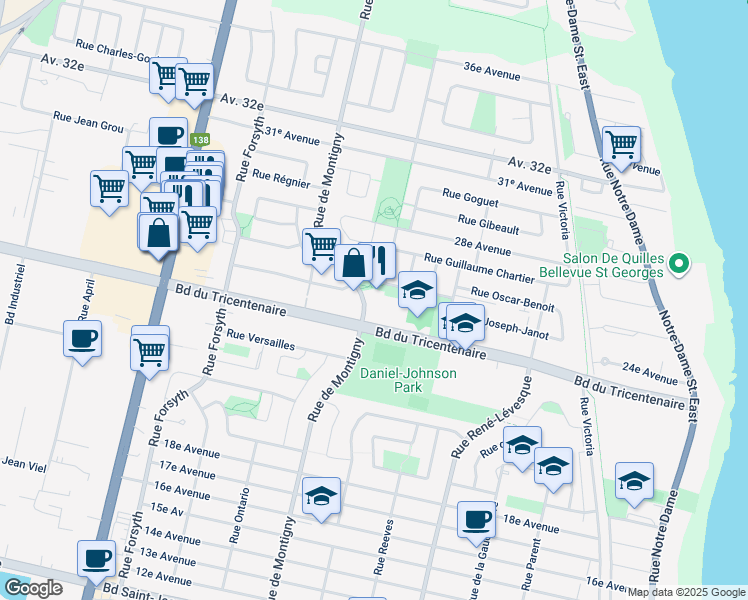Open the shopping bag marker beside the restaurant

click(x=353, y=265)
